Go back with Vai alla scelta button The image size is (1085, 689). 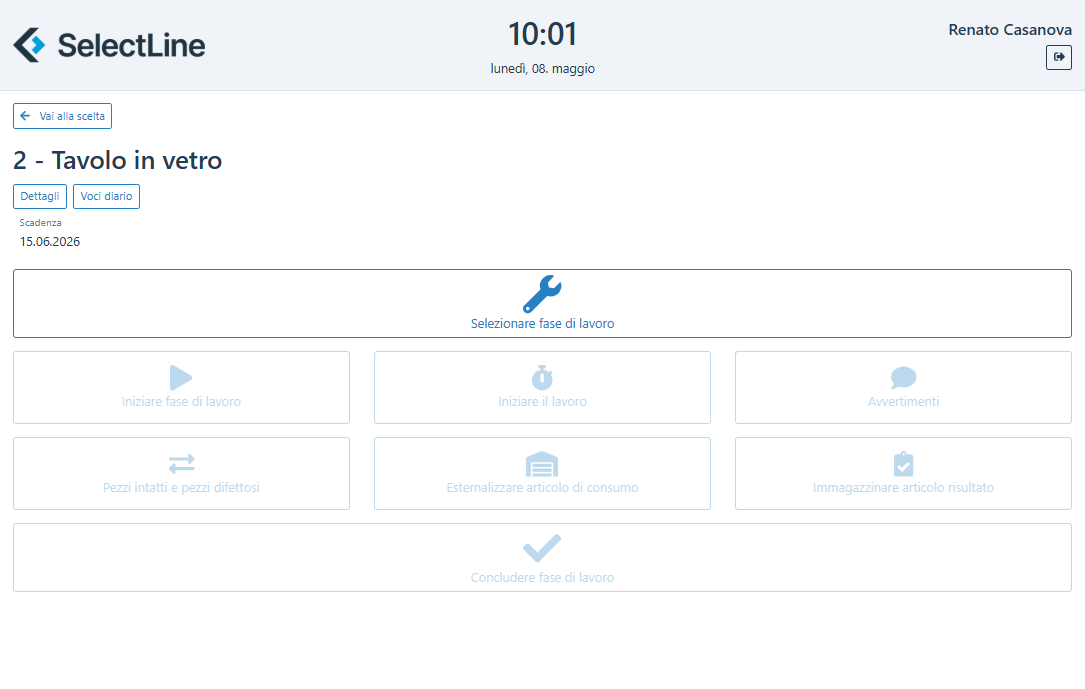click(62, 116)
